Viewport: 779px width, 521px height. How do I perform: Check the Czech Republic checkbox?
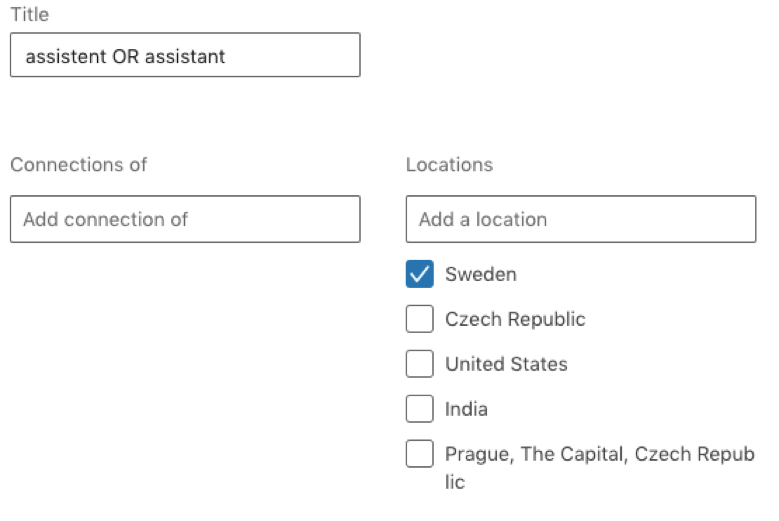pos(419,319)
